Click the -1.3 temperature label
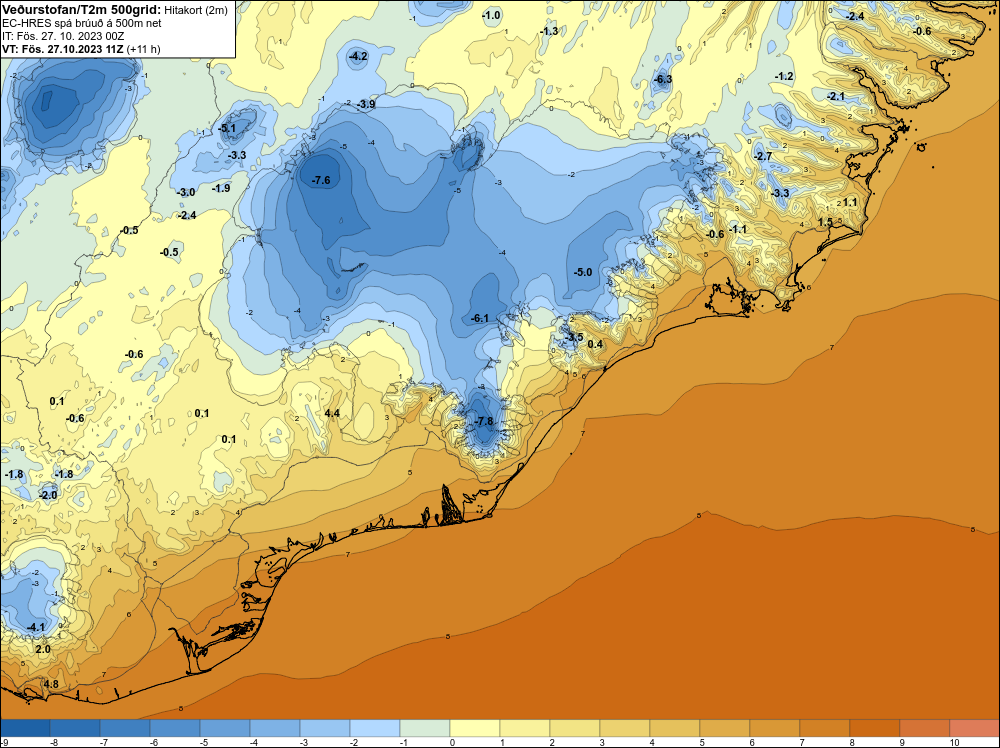The height and width of the screenshot is (748, 1000). pyautogui.click(x=548, y=31)
